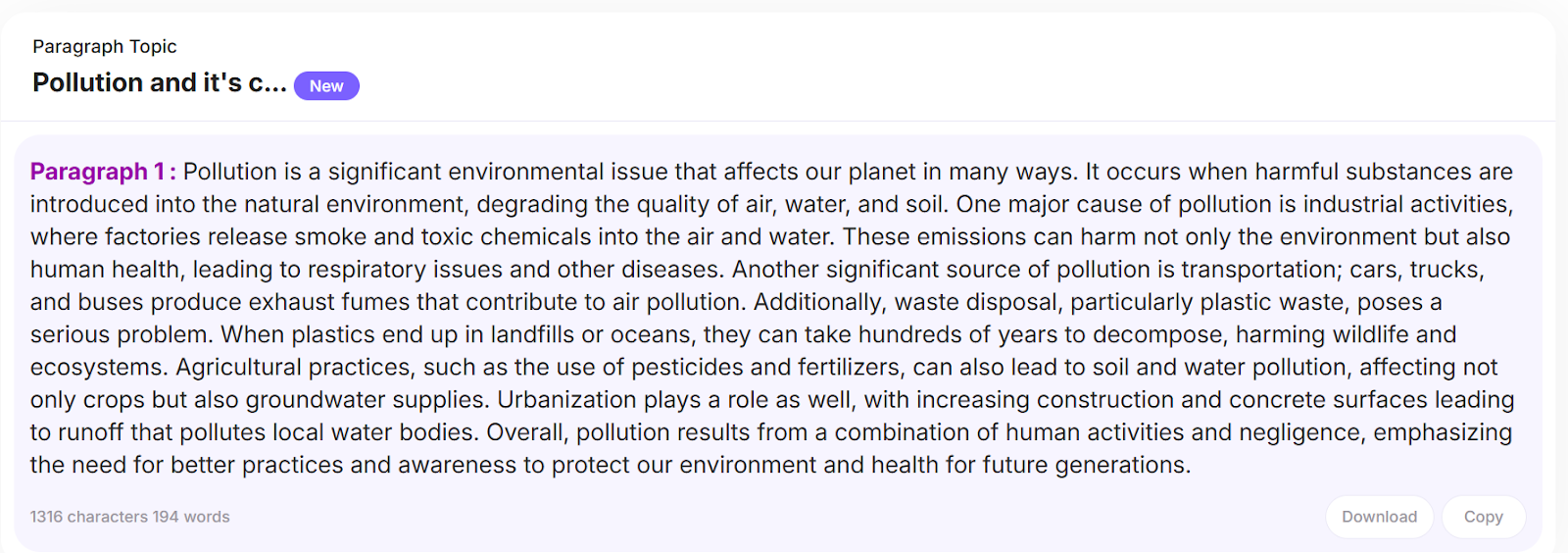Click the Download button
Image resolution: width=1568 pixels, height=553 pixels.
click(1379, 517)
